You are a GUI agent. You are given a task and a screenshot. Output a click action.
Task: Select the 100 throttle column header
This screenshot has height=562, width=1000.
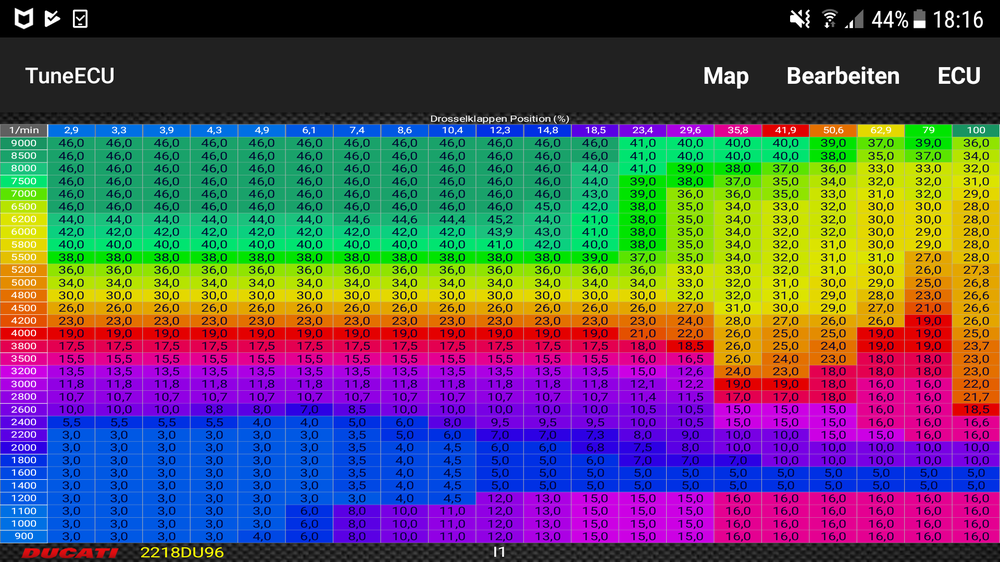click(975, 130)
